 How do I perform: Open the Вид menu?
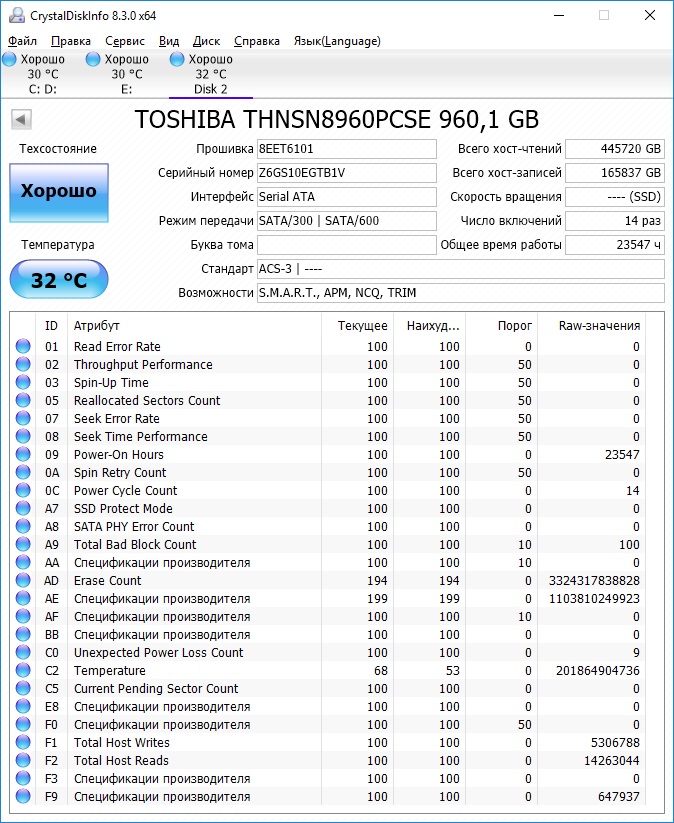(x=169, y=41)
